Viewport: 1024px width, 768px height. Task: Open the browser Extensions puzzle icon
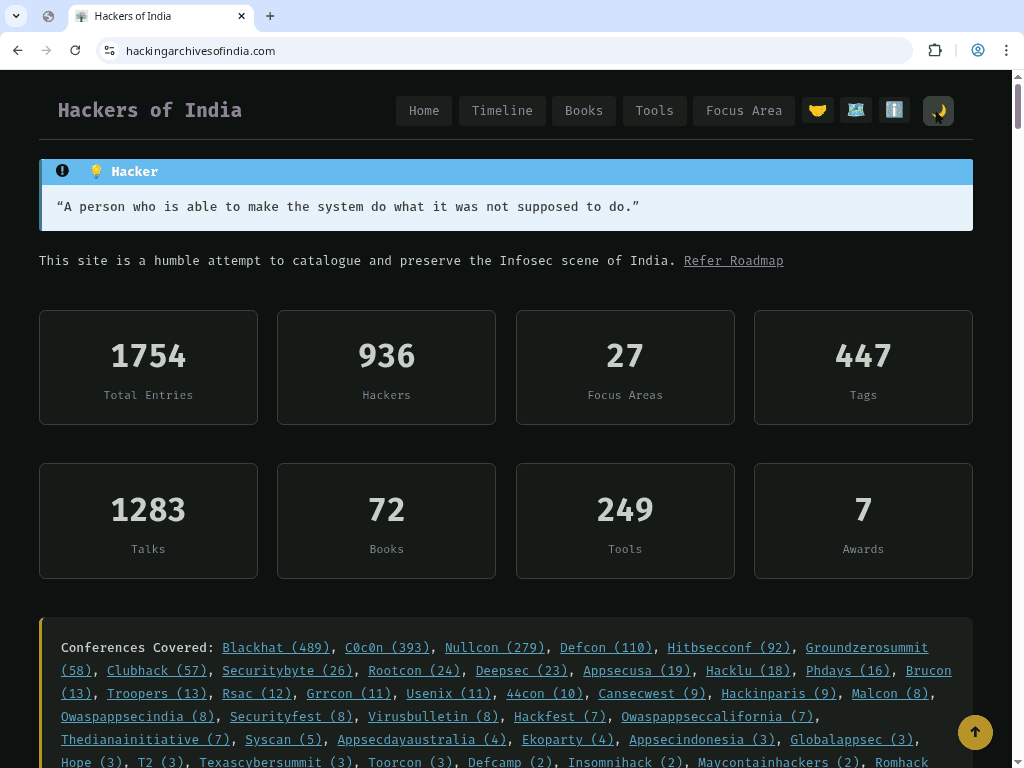pos(935,51)
